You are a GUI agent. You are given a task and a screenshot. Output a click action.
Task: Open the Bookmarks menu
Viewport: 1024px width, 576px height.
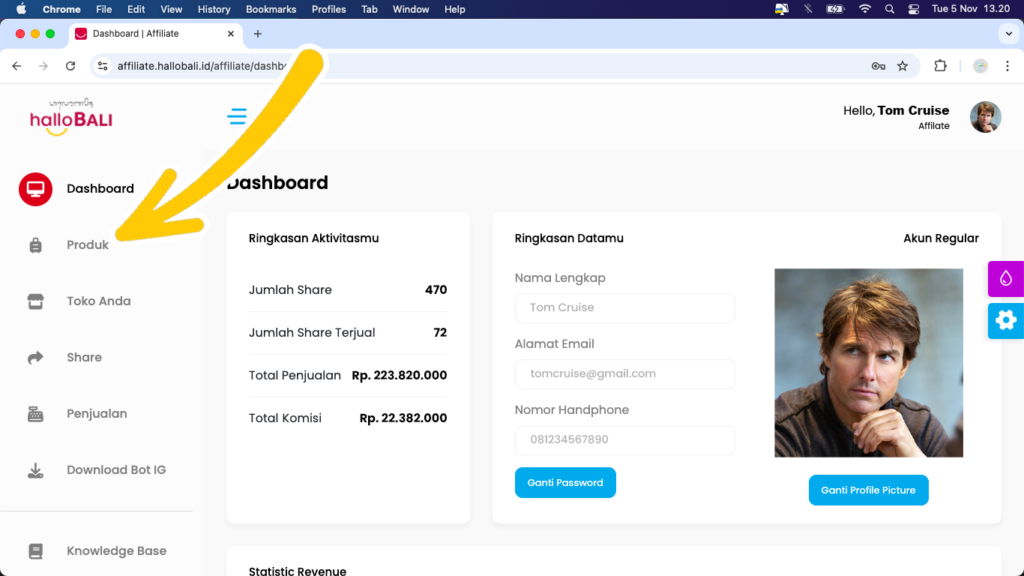[x=271, y=9]
